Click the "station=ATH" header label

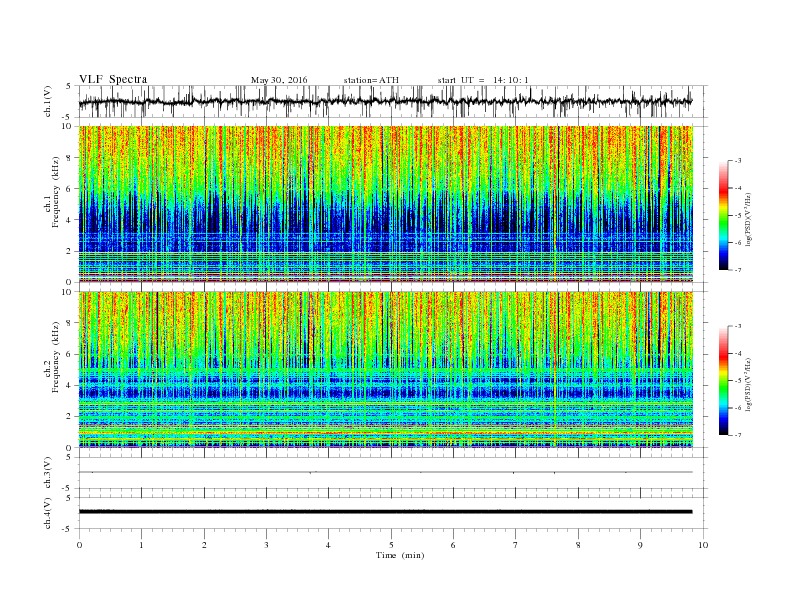coord(371,80)
